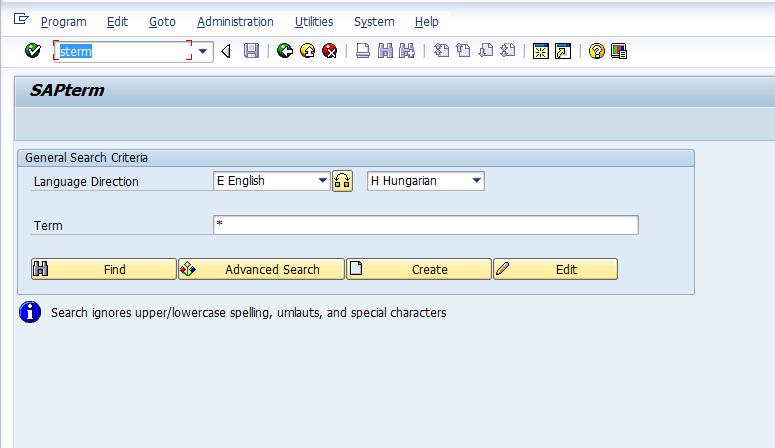
Task: Open the Help menu
Action: click(x=427, y=22)
